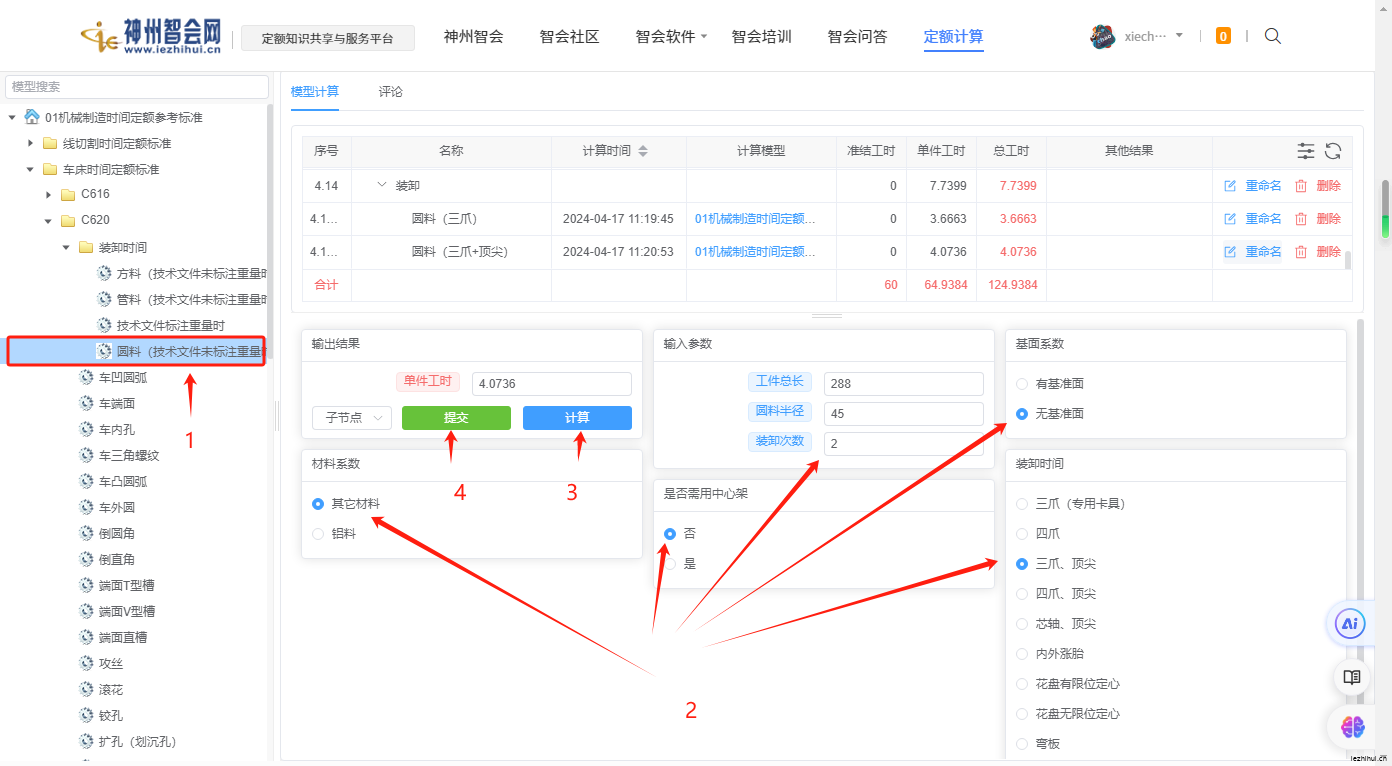Choose 三爪、顶尖 radio option
1392x766 pixels.
1022,564
